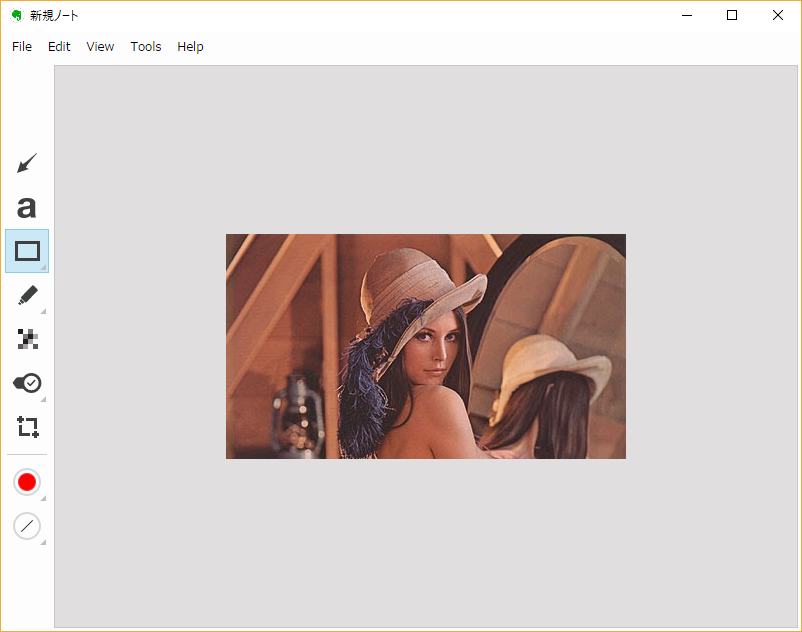
Task: Open the View menu
Action: click(x=100, y=47)
